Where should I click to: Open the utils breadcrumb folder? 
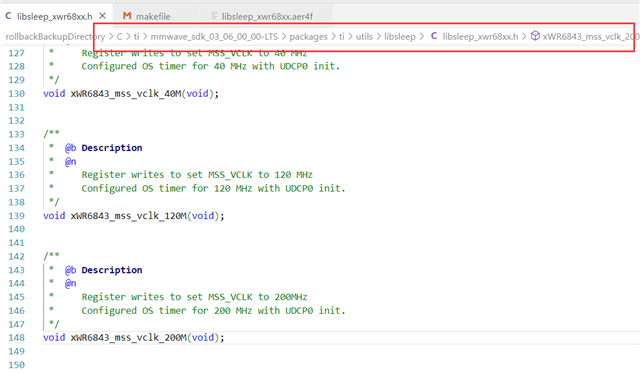point(364,37)
